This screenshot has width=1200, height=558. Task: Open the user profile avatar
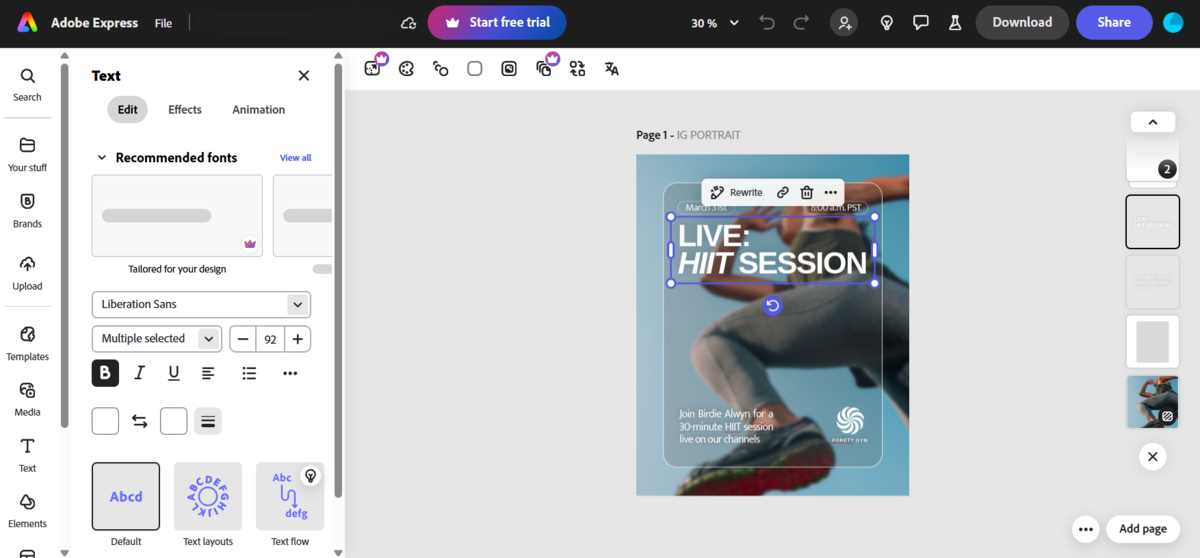[1174, 22]
